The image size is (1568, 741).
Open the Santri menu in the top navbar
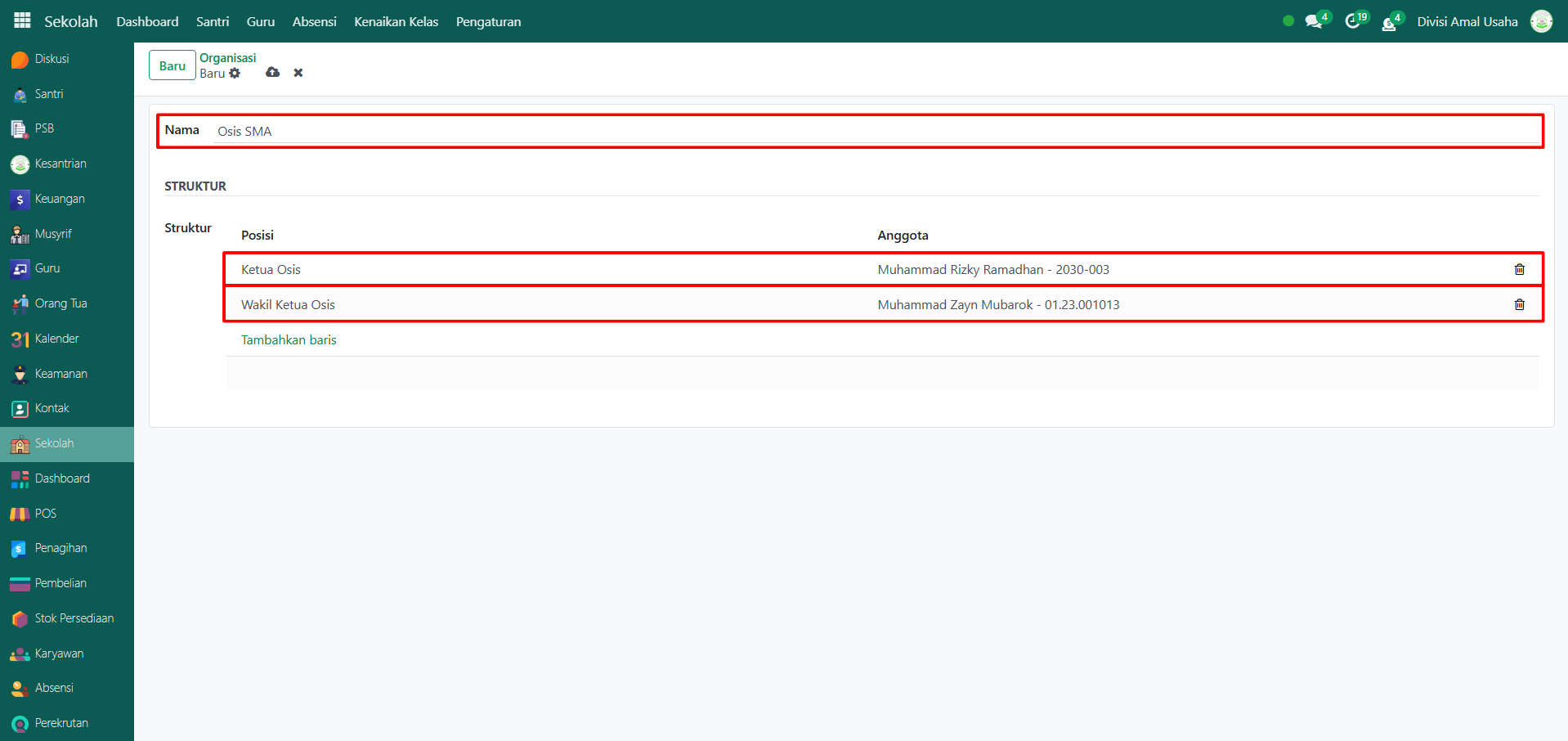[213, 22]
